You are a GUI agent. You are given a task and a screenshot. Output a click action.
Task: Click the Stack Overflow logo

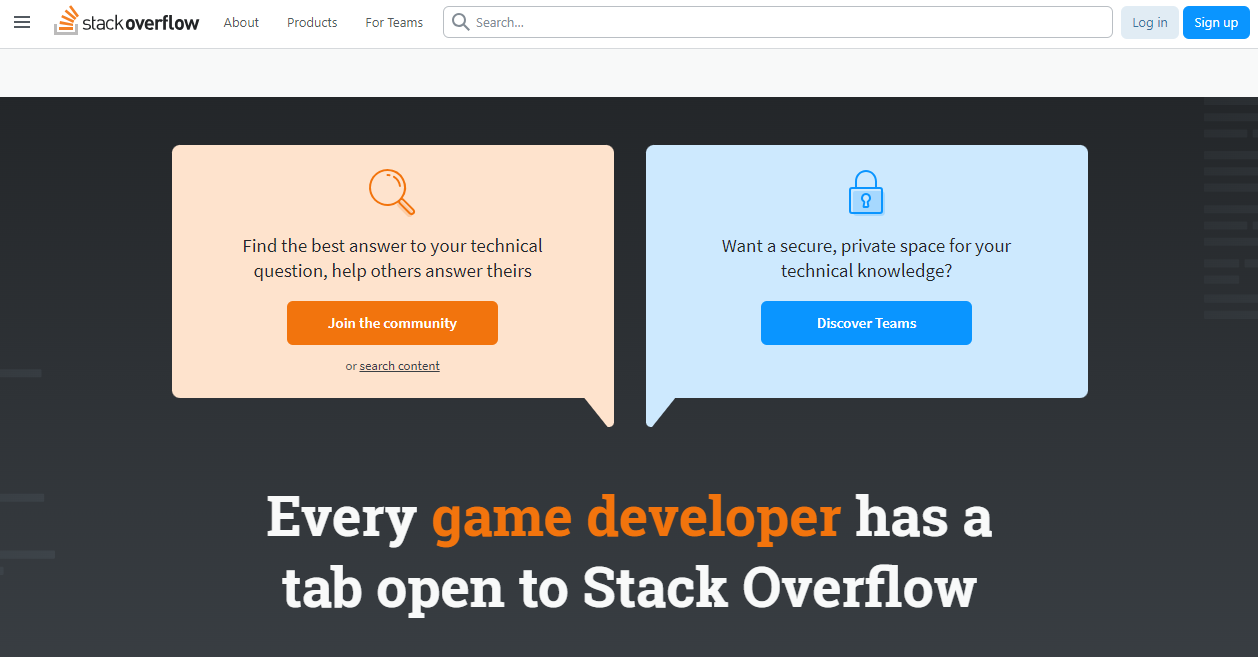[x=126, y=21]
